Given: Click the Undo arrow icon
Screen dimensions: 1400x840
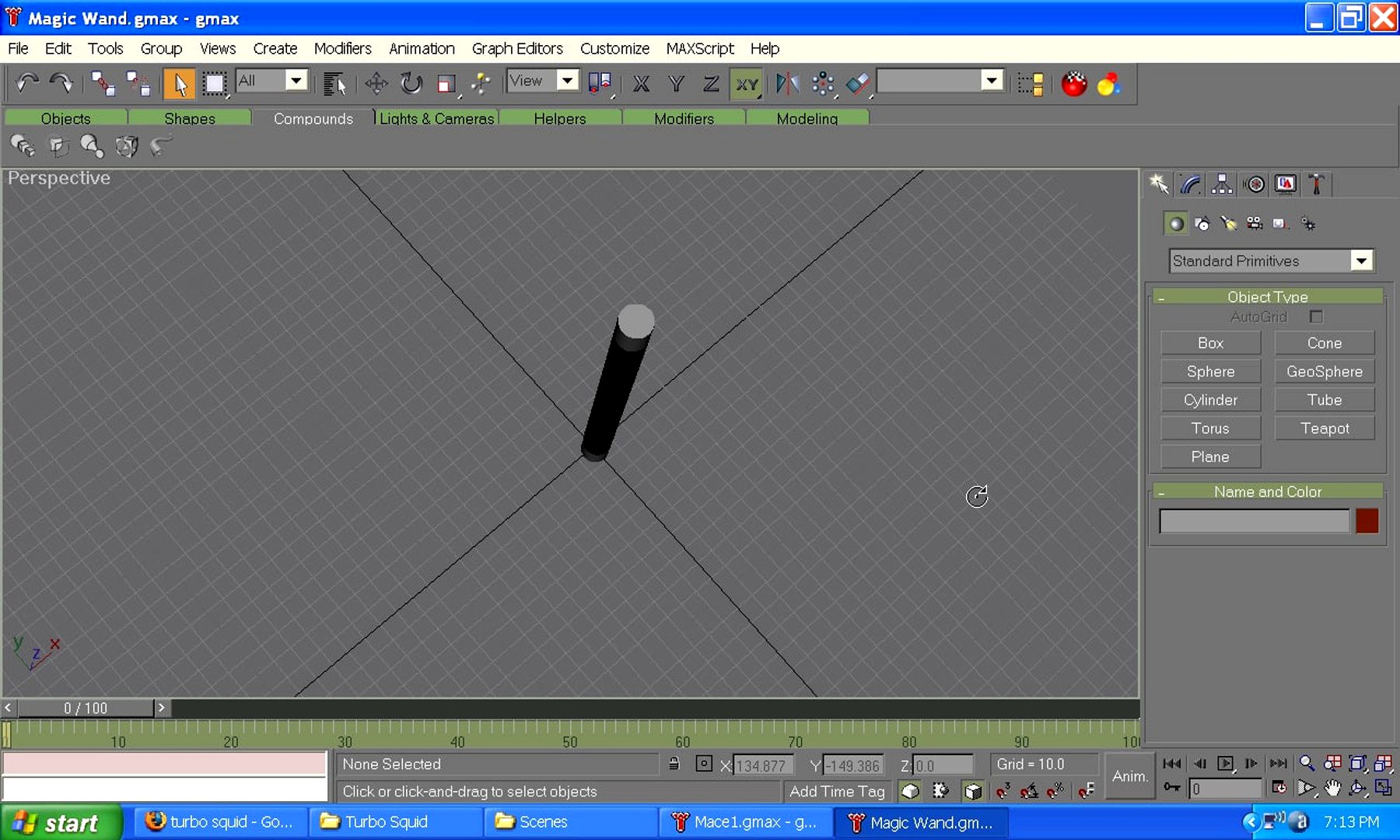Looking at the screenshot, I should pos(27,83).
